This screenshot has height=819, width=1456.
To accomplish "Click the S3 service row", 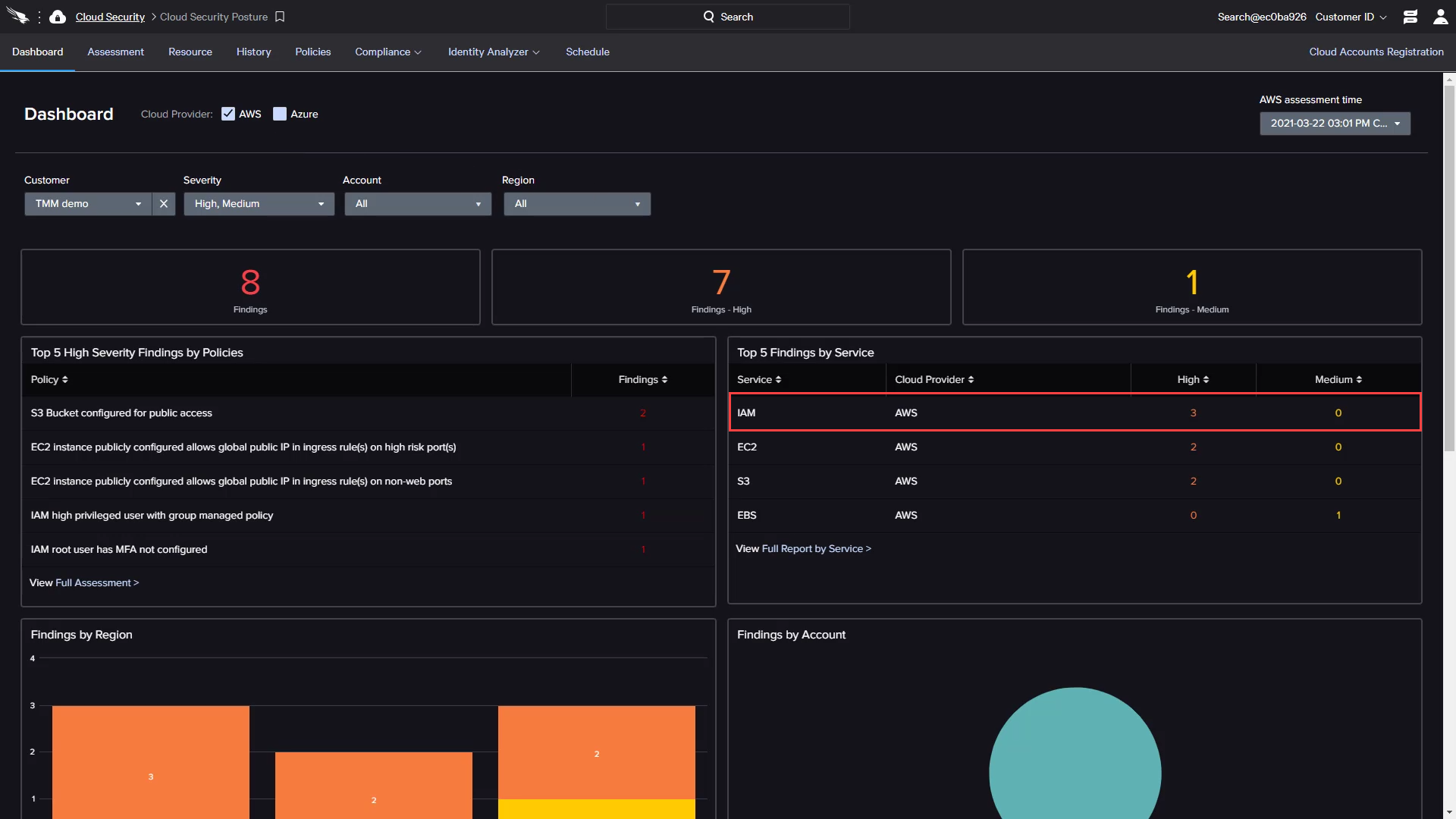I will click(1075, 482).
